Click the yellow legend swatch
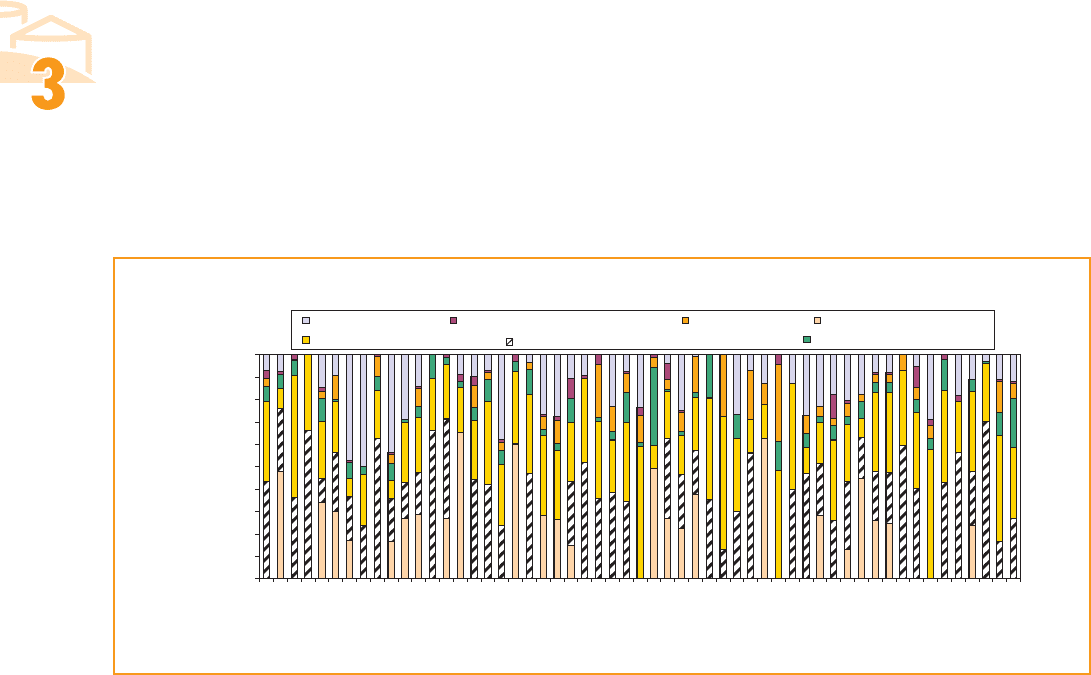1091x675 pixels. point(305,340)
